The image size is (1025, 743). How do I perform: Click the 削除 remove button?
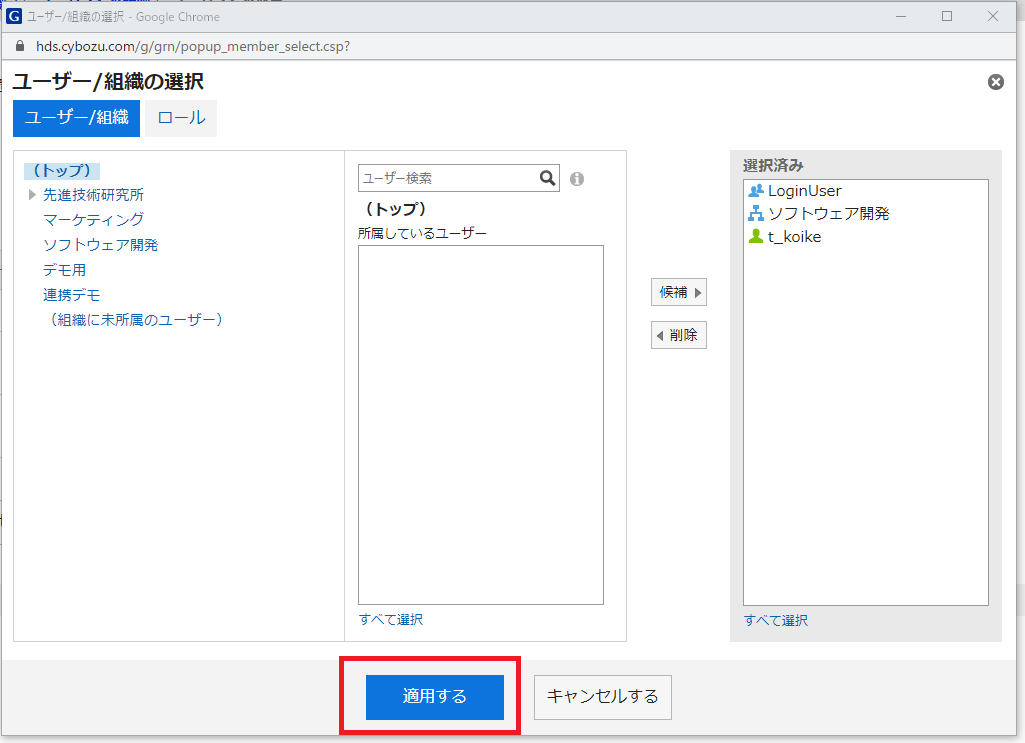(x=679, y=335)
